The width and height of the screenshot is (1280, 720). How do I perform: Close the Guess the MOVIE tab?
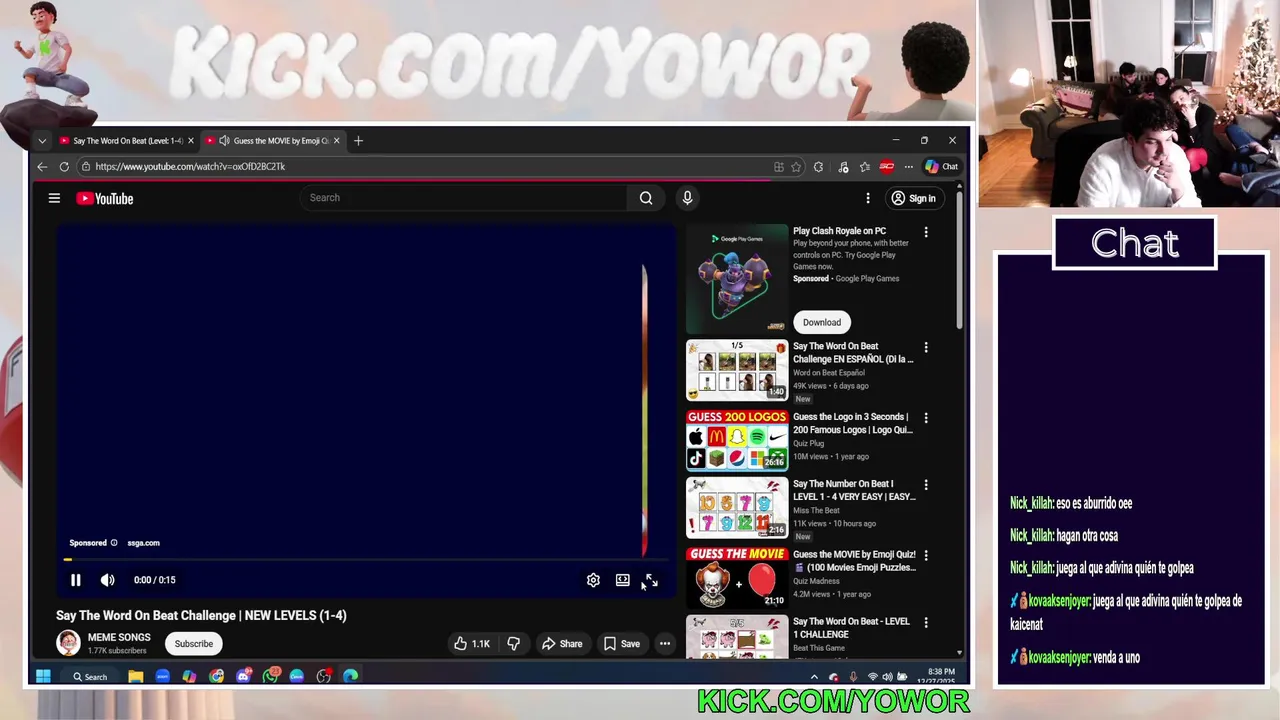pos(336,141)
